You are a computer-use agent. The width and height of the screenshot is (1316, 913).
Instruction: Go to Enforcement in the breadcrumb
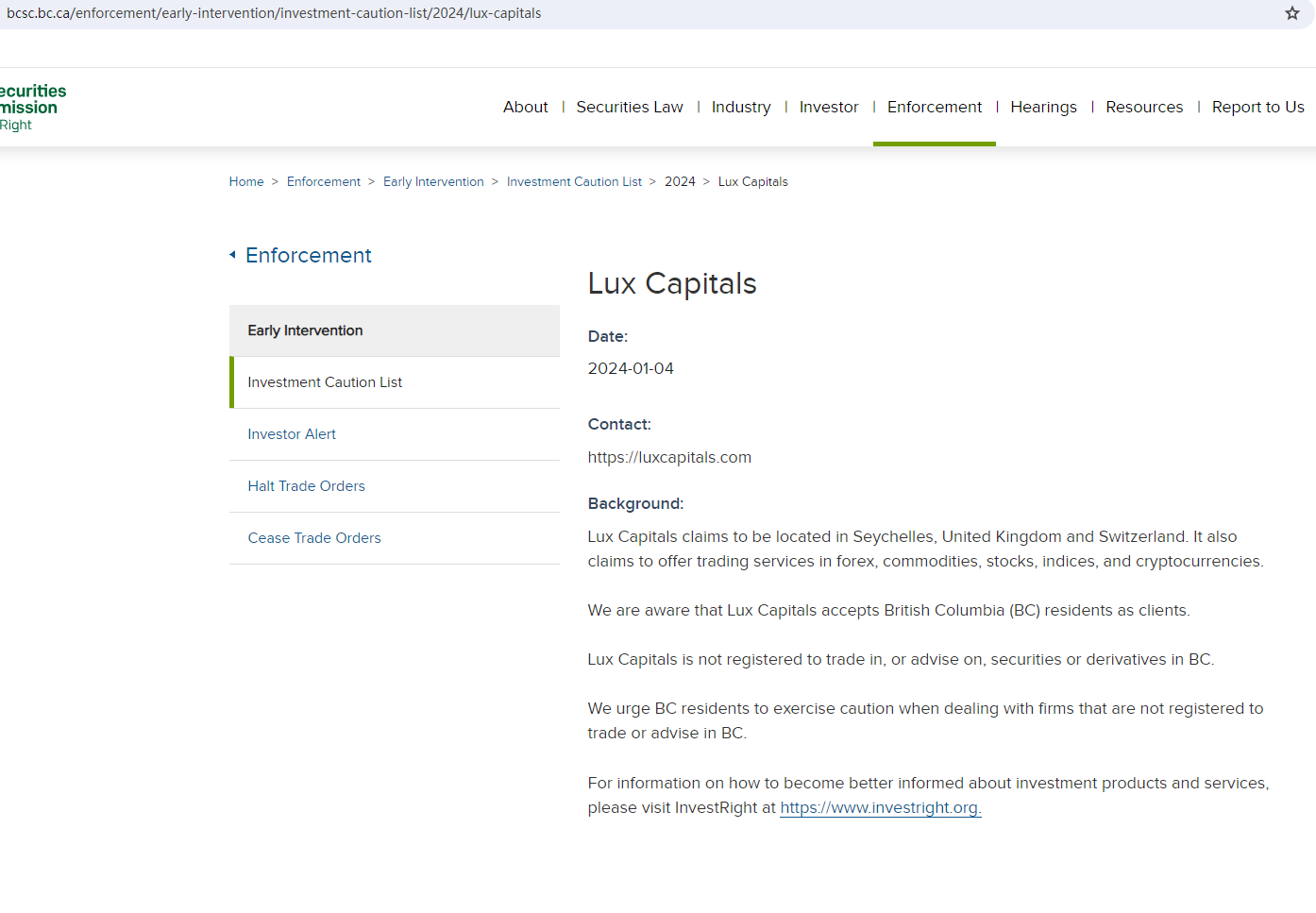tap(324, 181)
